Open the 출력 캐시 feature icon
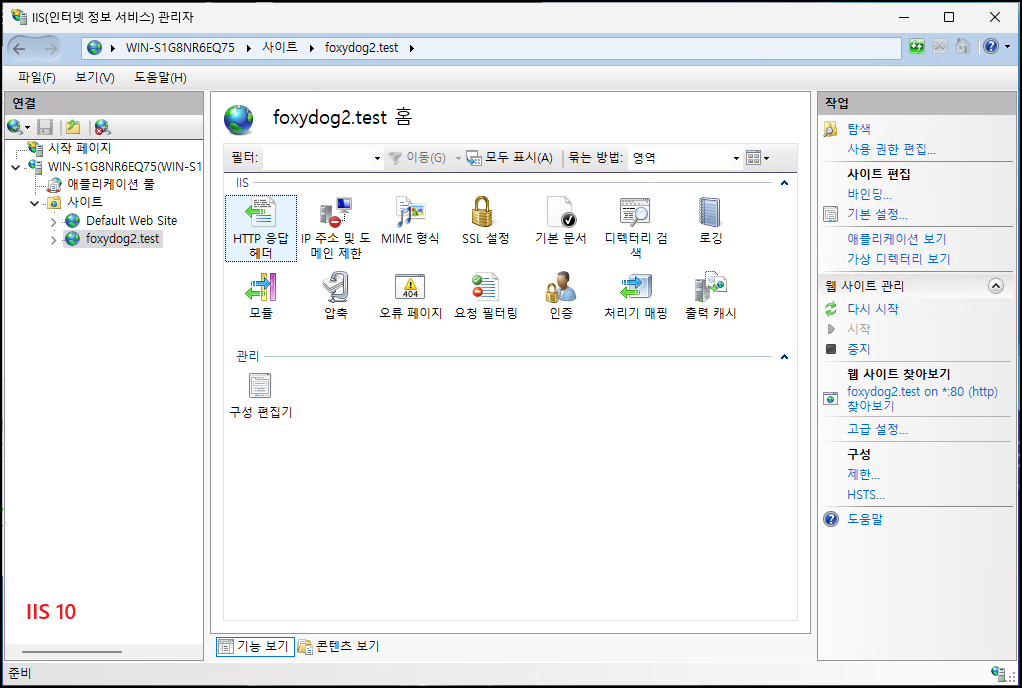 tap(710, 296)
